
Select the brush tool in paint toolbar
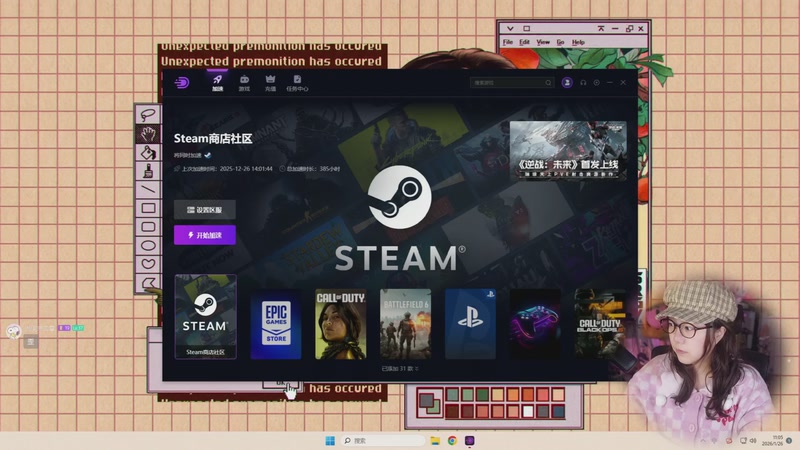pos(148,171)
